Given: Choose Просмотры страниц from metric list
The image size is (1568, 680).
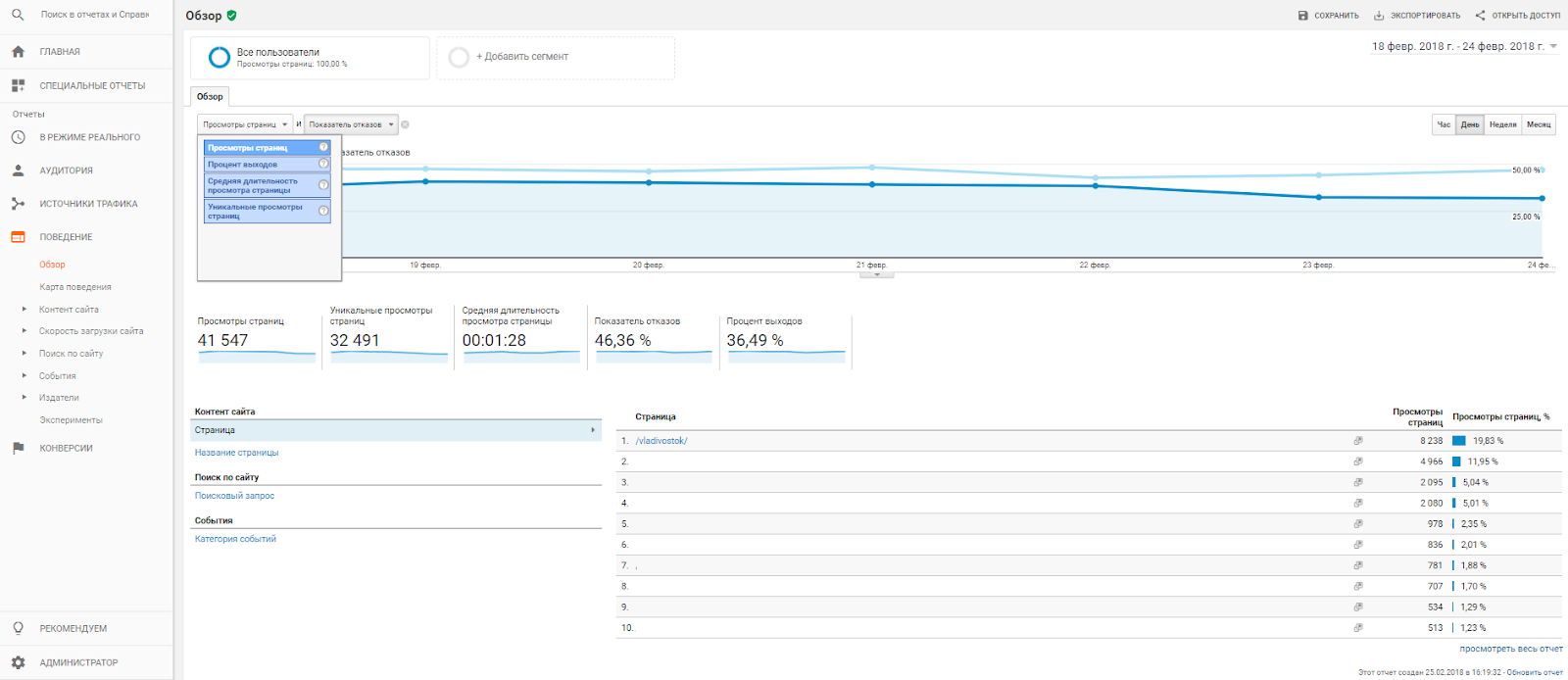Looking at the screenshot, I should pyautogui.click(x=268, y=147).
